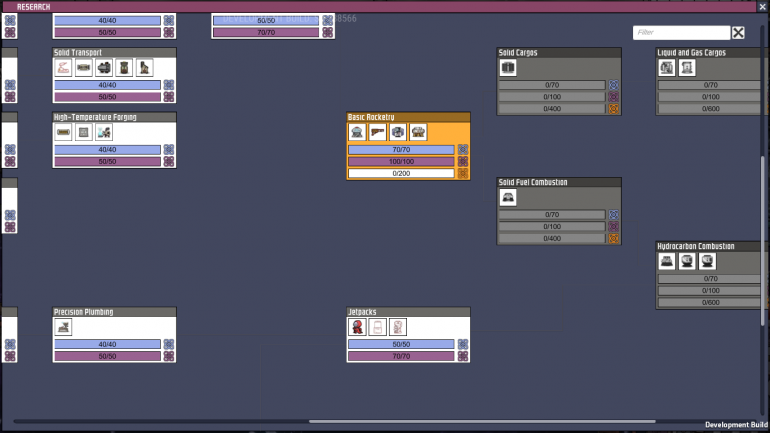
Task: Click the vertical scrollbar on the right
Action: pyautogui.click(x=763, y=240)
